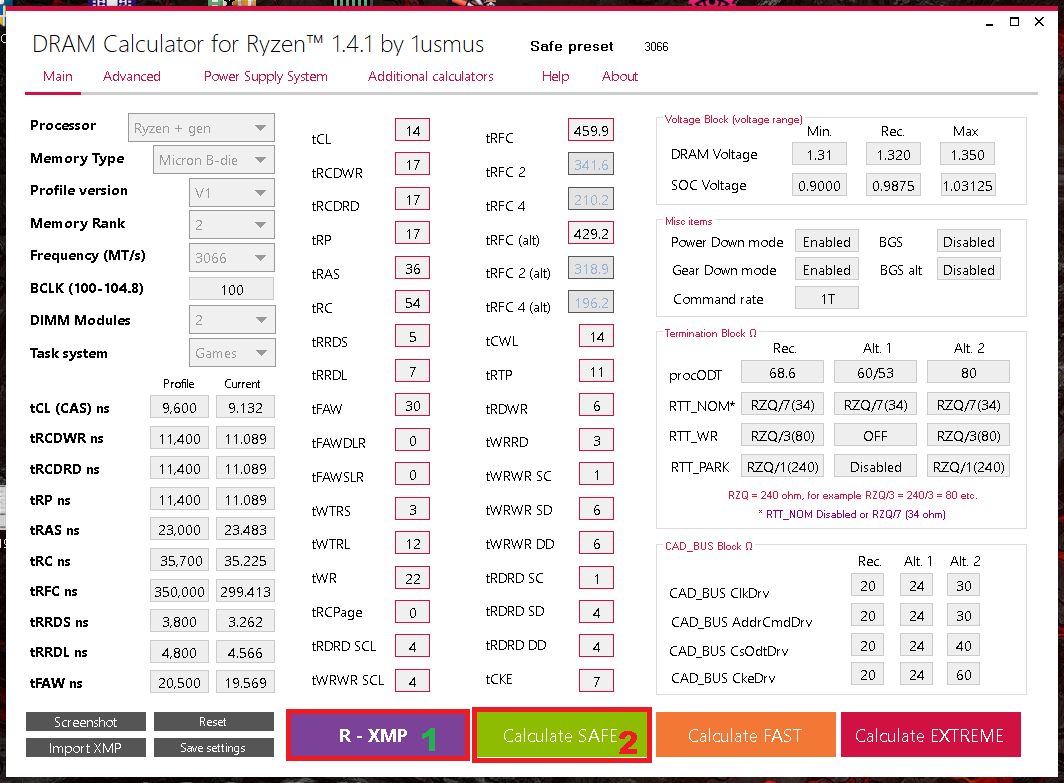This screenshot has height=783, width=1064.
Task: Click the tWR value 22 field
Action: tap(413, 579)
